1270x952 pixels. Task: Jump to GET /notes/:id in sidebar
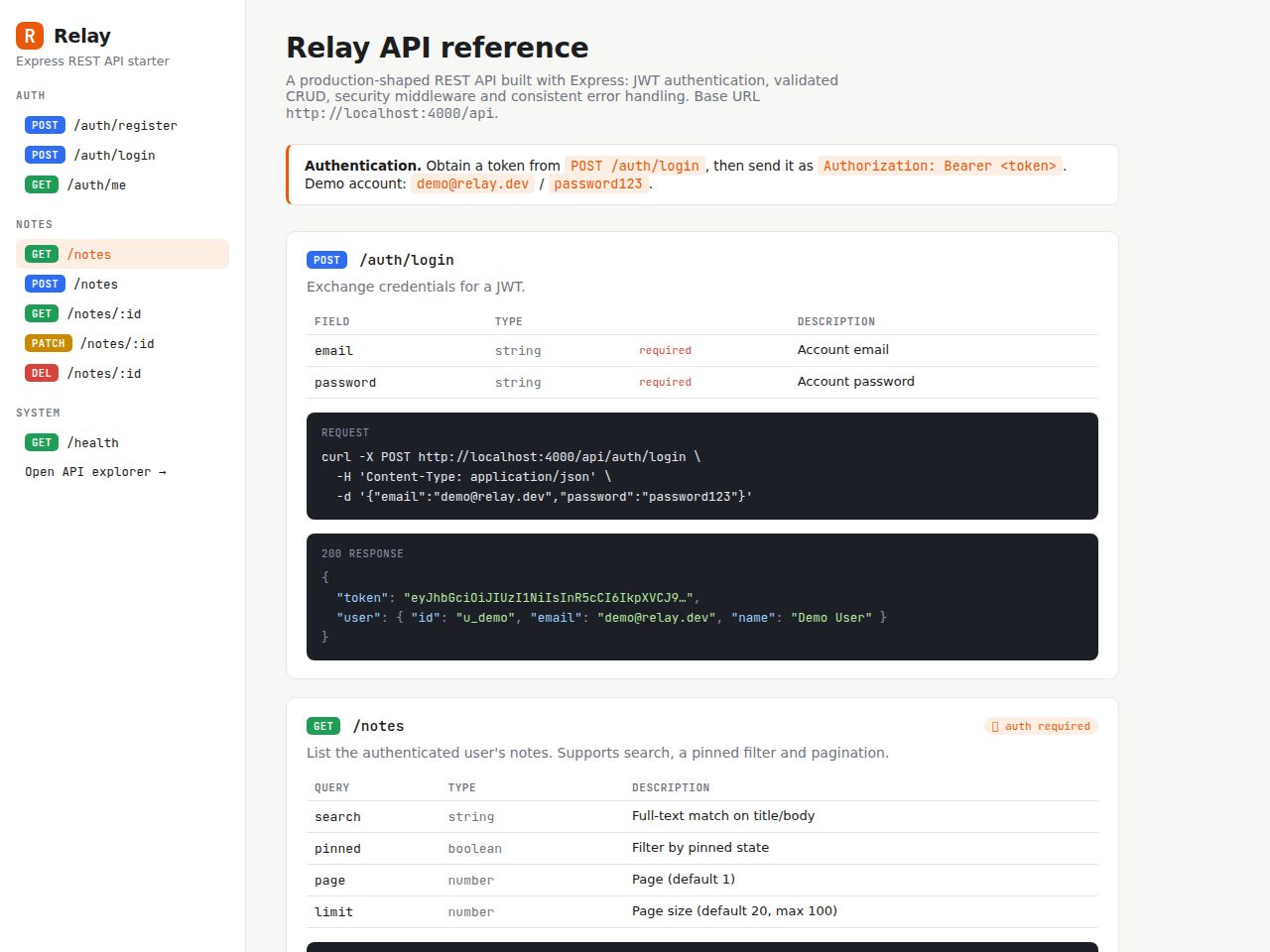(x=122, y=313)
